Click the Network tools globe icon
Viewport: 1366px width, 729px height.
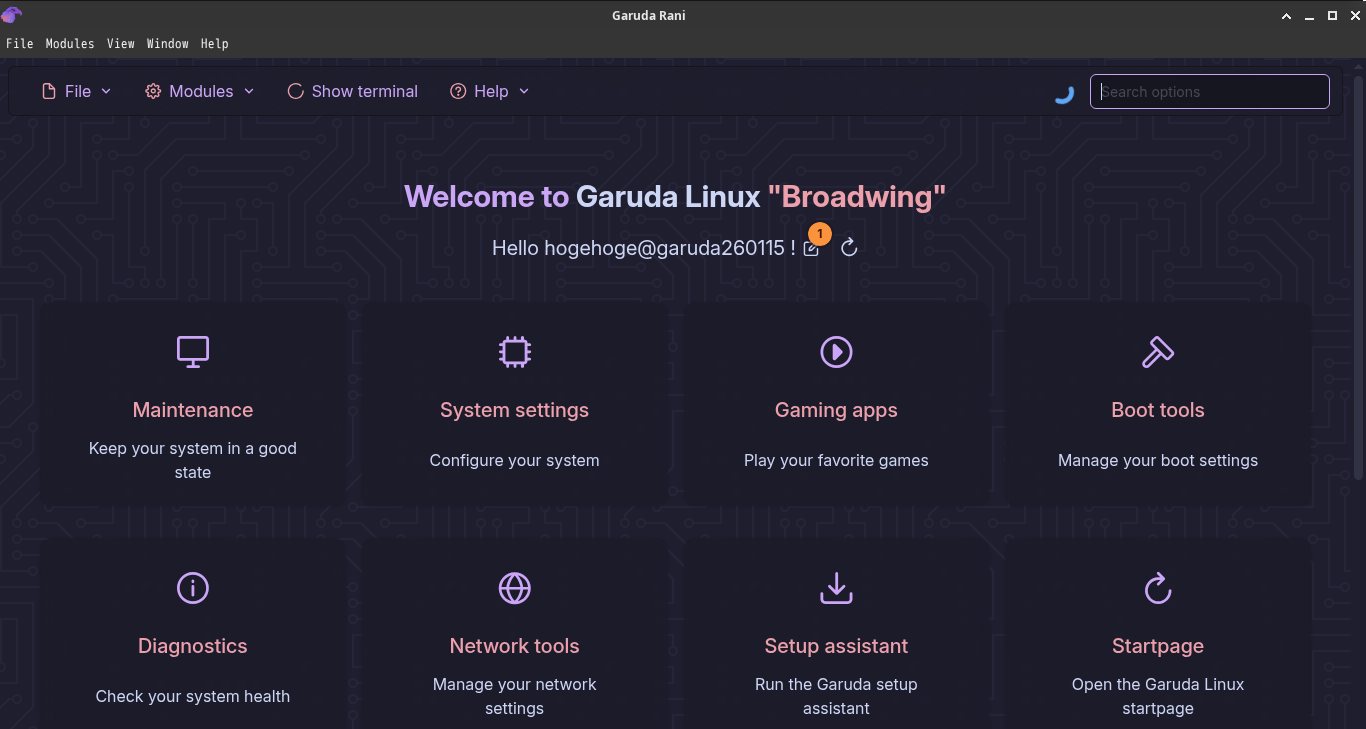[515, 588]
